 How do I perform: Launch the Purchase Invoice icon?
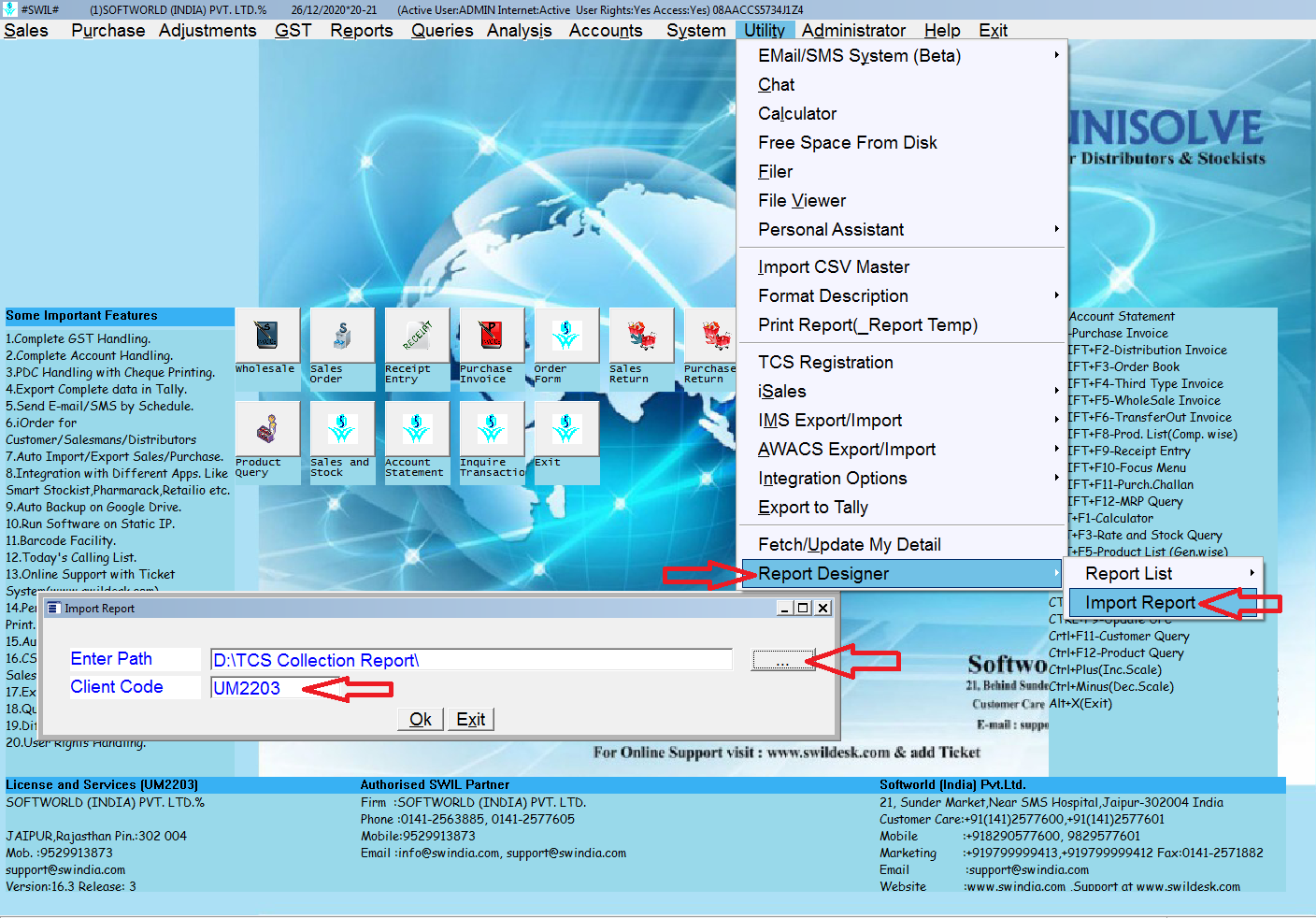(492, 336)
